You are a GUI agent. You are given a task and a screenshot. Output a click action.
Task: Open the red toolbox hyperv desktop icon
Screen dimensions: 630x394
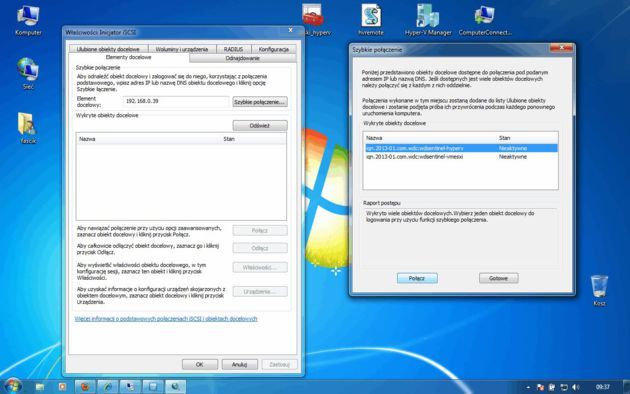(x=313, y=19)
